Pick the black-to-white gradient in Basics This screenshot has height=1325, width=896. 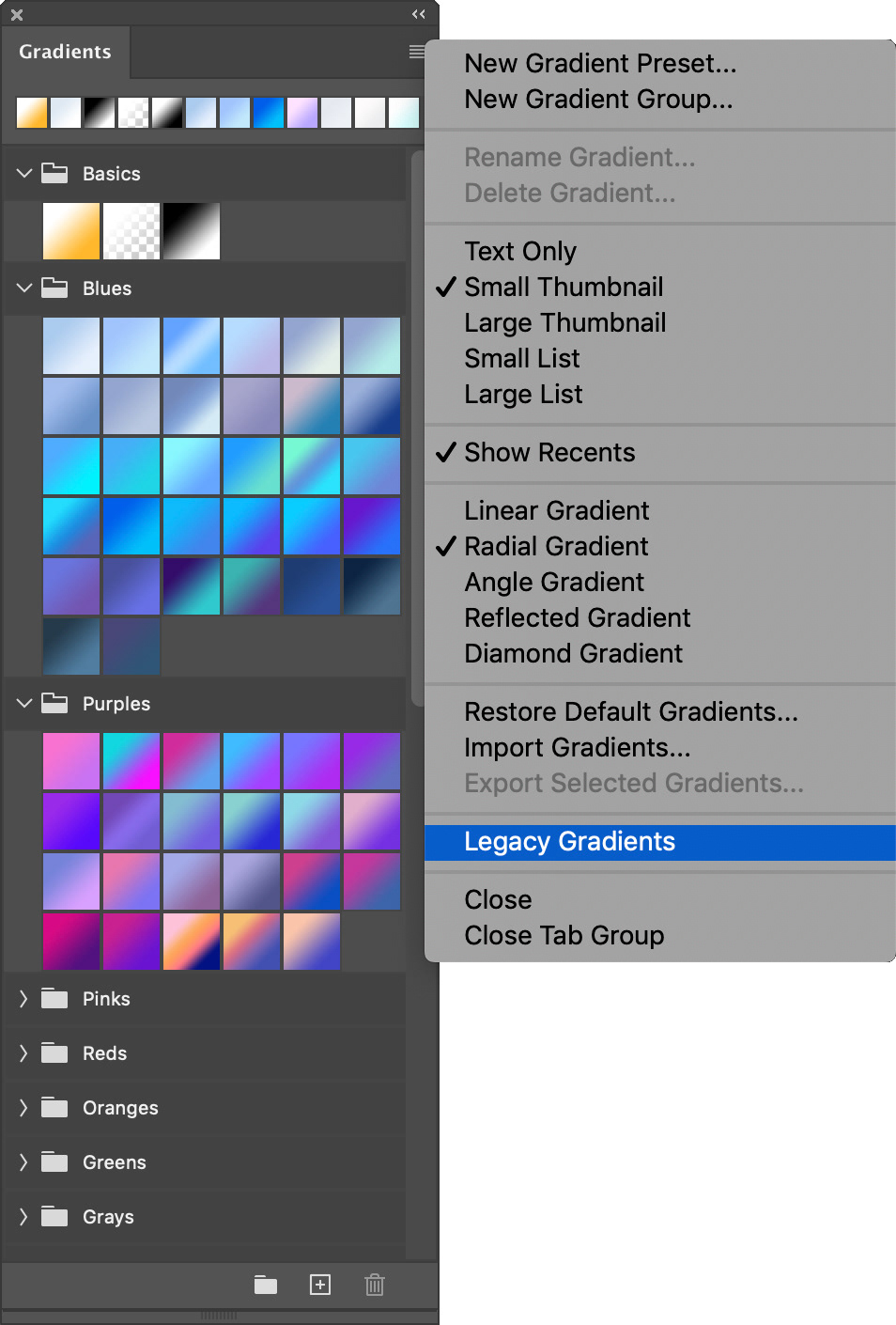tap(192, 231)
